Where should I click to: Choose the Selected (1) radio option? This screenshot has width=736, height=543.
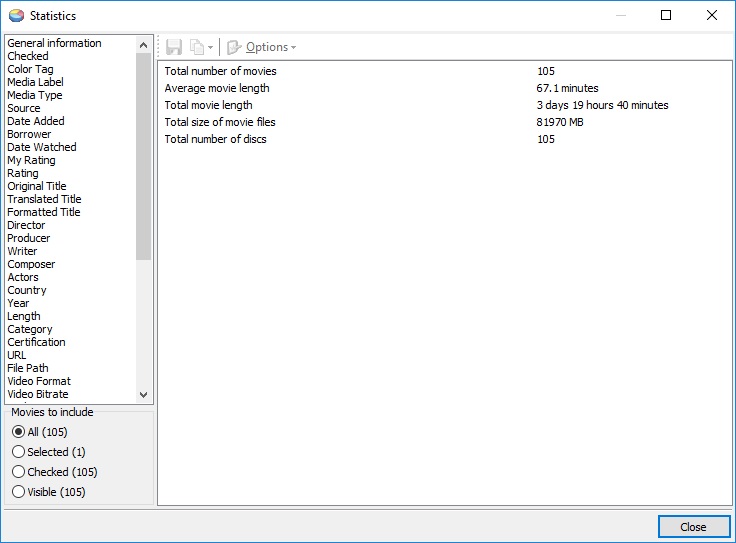[18, 452]
